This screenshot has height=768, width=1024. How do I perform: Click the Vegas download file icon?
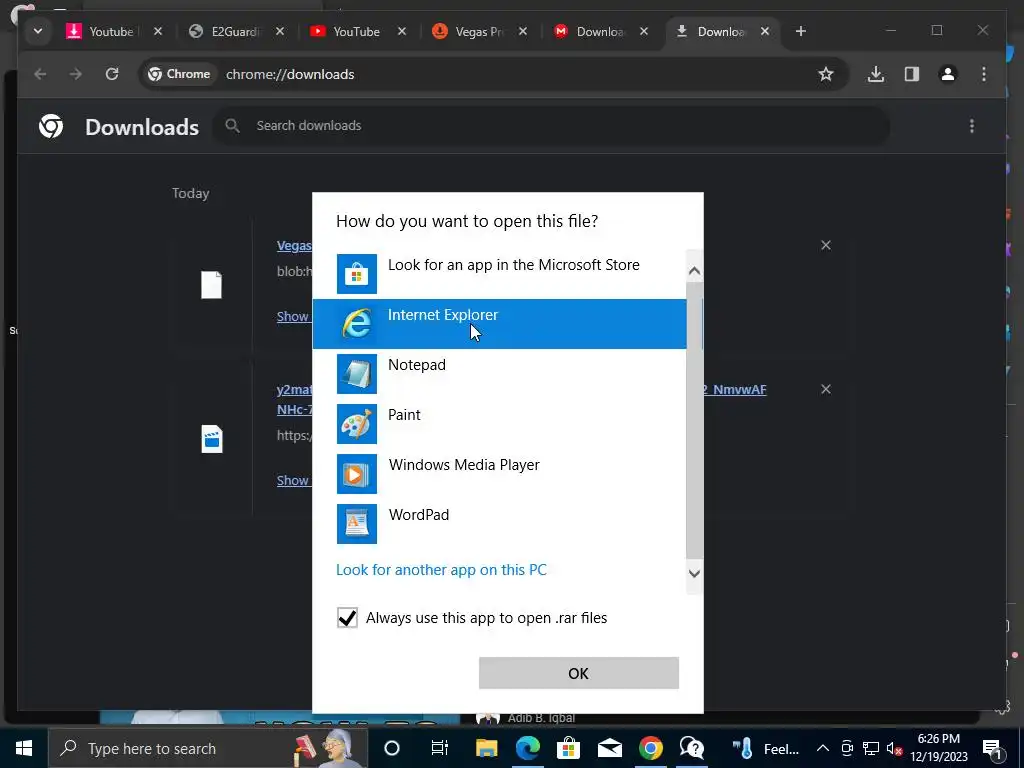[212, 285]
